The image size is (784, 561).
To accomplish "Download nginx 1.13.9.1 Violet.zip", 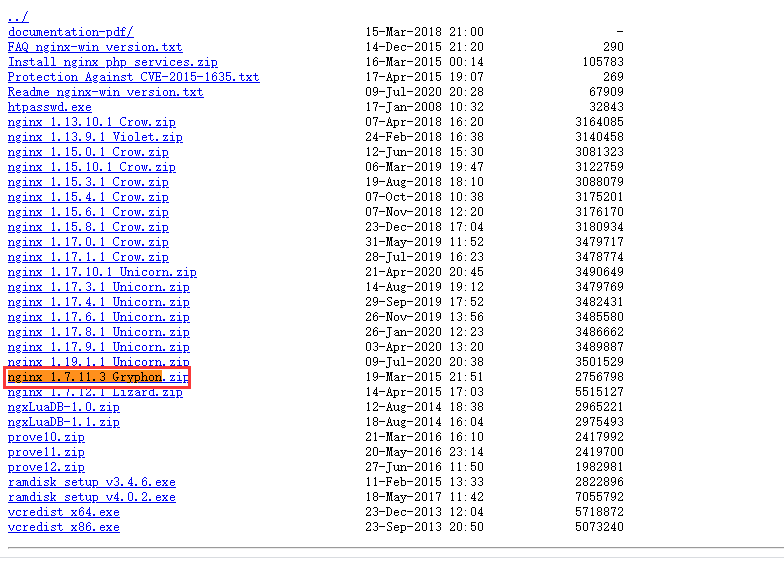I will coord(95,137).
